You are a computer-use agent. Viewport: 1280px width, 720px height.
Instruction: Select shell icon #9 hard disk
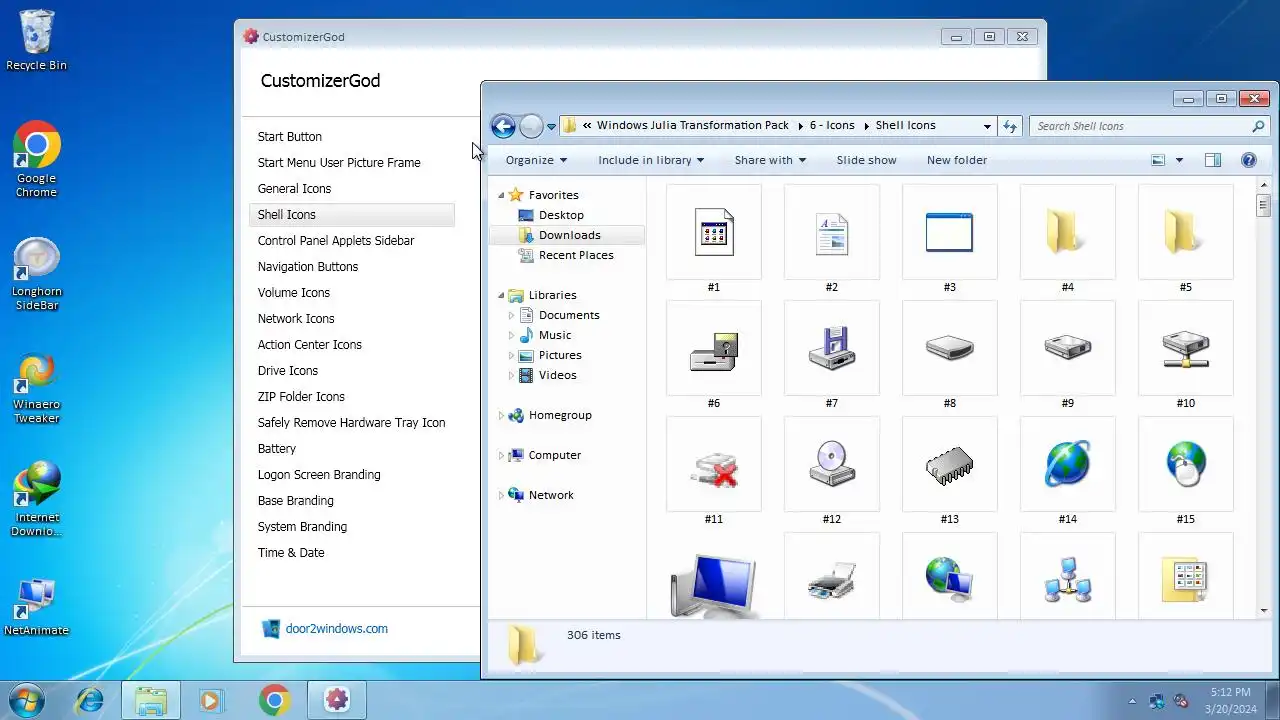1068,348
